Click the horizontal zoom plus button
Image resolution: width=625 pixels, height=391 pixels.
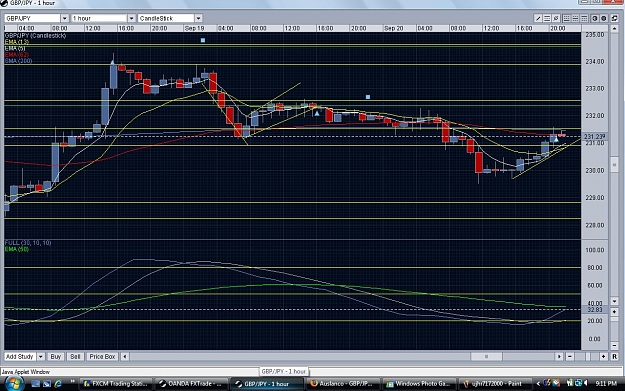click(x=603, y=357)
